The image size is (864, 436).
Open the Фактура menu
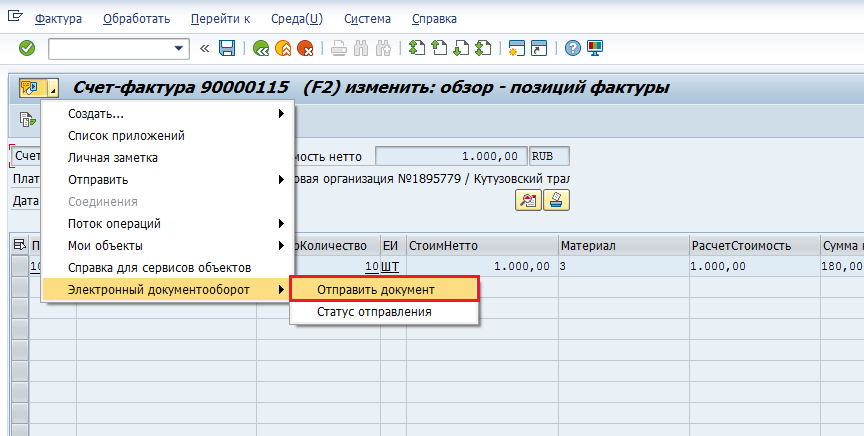point(58,19)
